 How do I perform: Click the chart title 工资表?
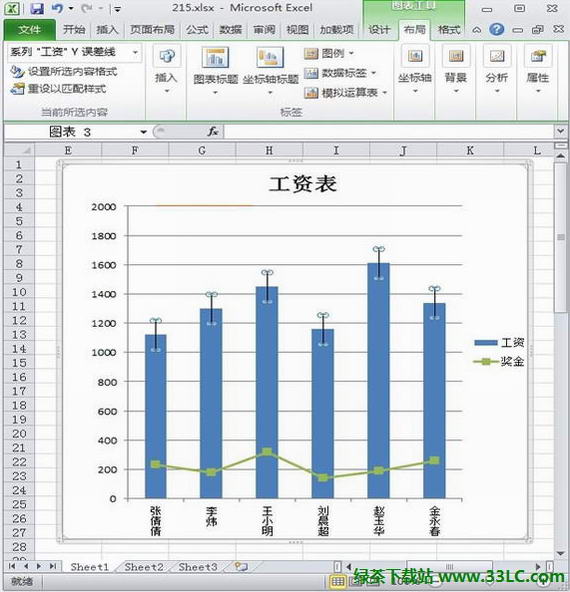302,183
